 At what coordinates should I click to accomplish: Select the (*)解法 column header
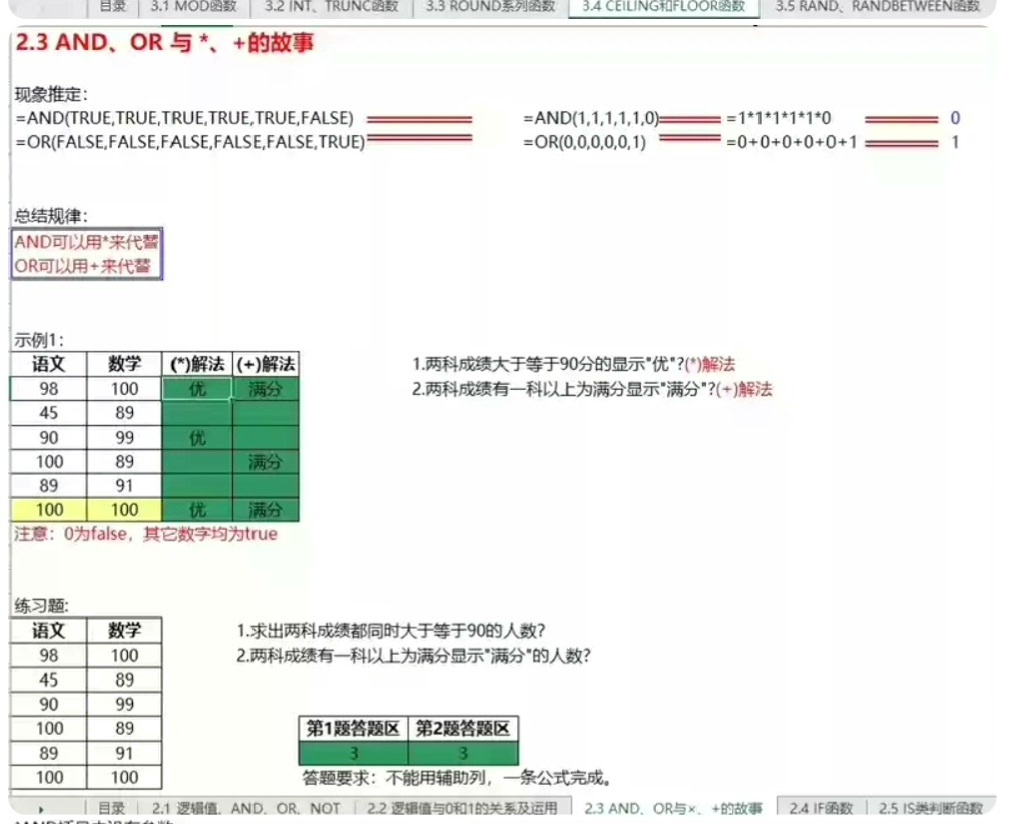[x=197, y=364]
